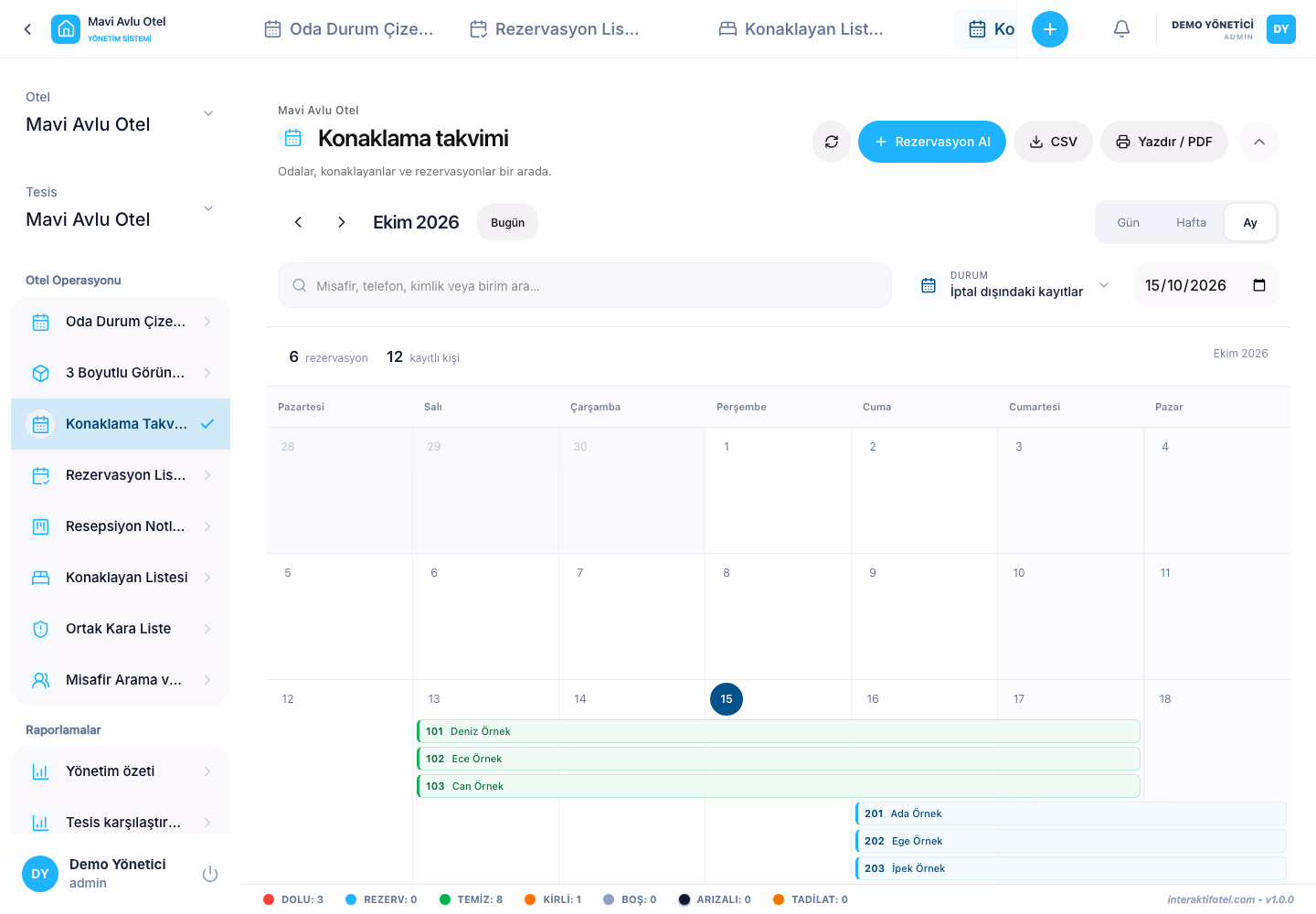Click Yazdır / PDF button
The height and width of the screenshot is (914, 1316).
click(x=1164, y=142)
